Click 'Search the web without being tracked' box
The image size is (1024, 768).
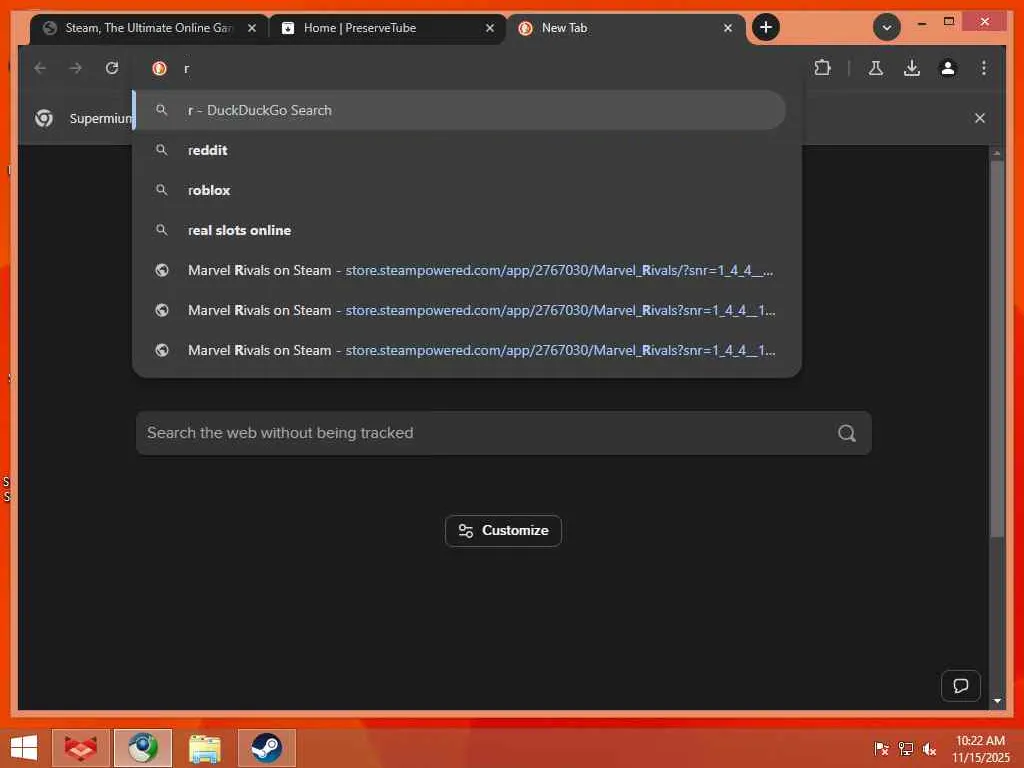click(503, 433)
